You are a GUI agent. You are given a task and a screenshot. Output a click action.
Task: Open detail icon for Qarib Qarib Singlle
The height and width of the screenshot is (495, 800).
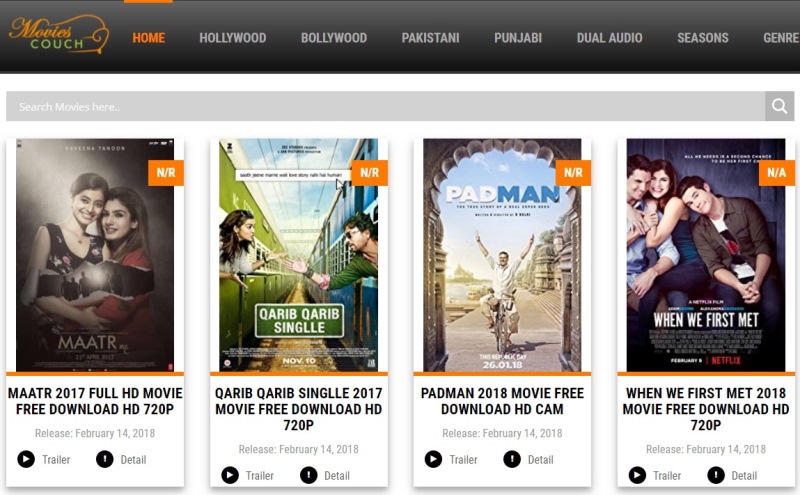309,475
